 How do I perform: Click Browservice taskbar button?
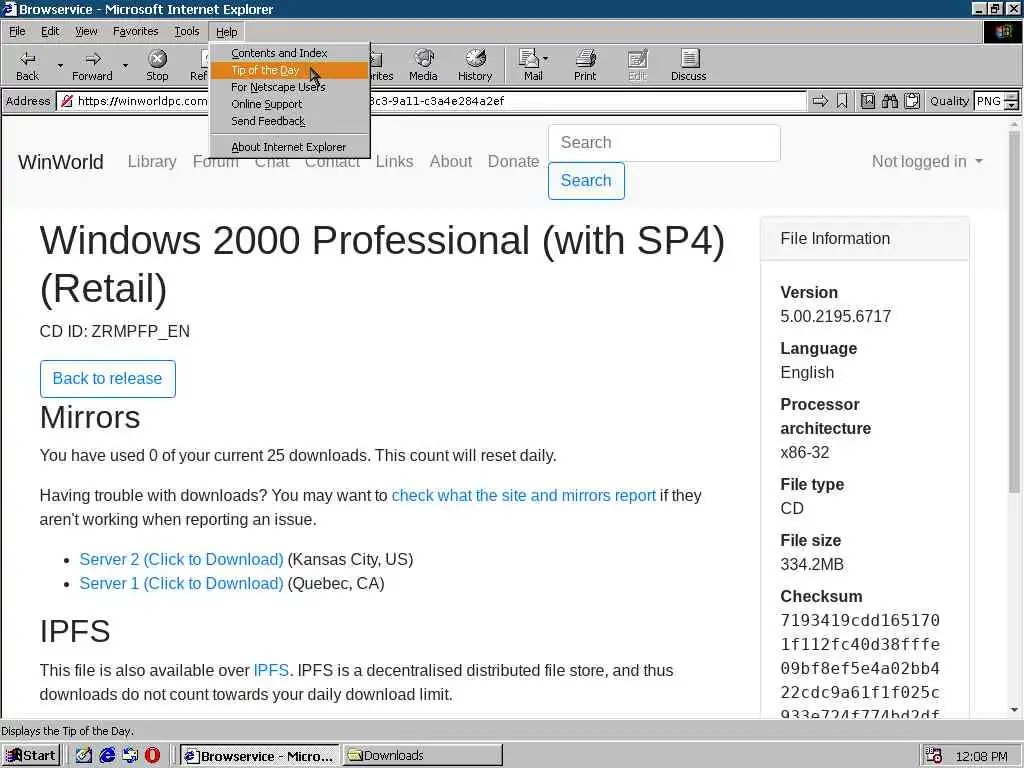[x=260, y=756]
